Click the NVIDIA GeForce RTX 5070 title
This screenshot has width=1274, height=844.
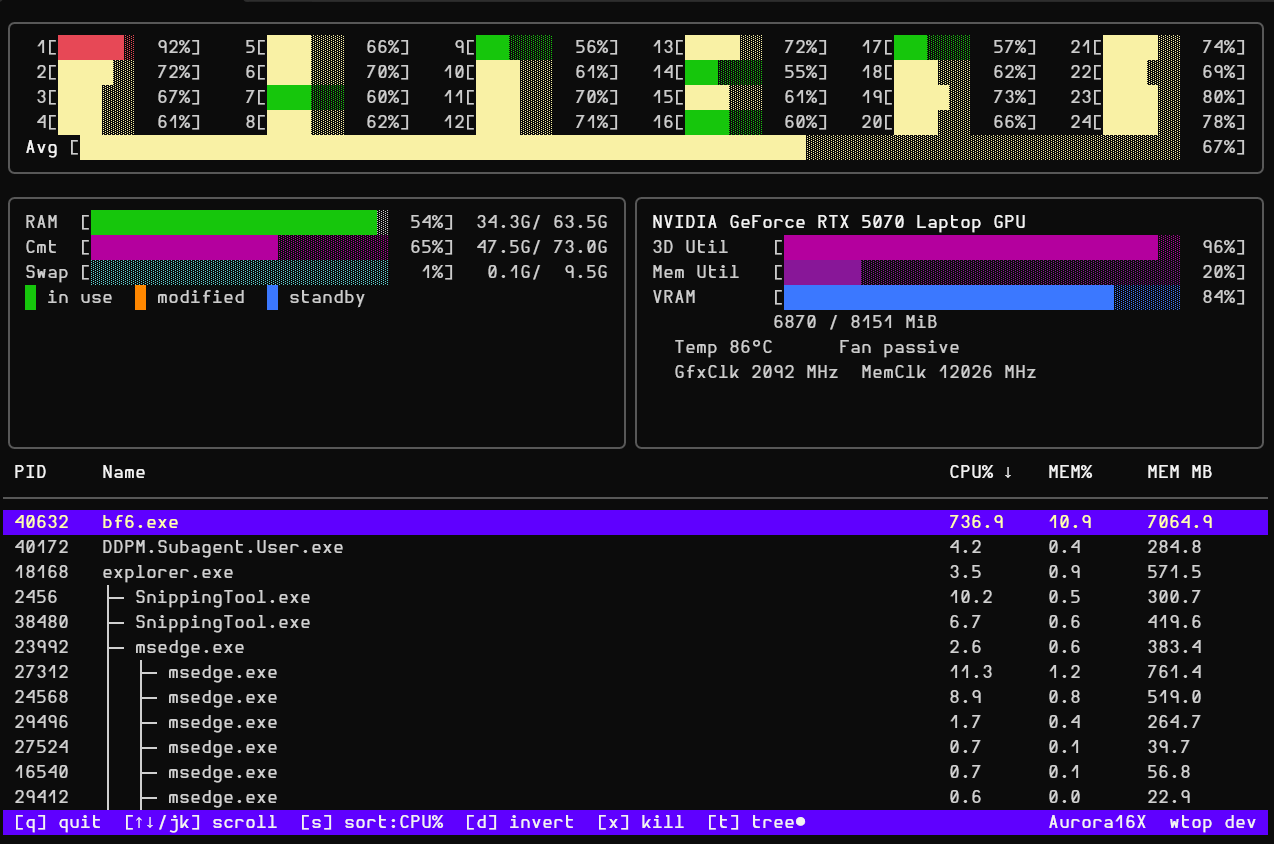tap(839, 222)
